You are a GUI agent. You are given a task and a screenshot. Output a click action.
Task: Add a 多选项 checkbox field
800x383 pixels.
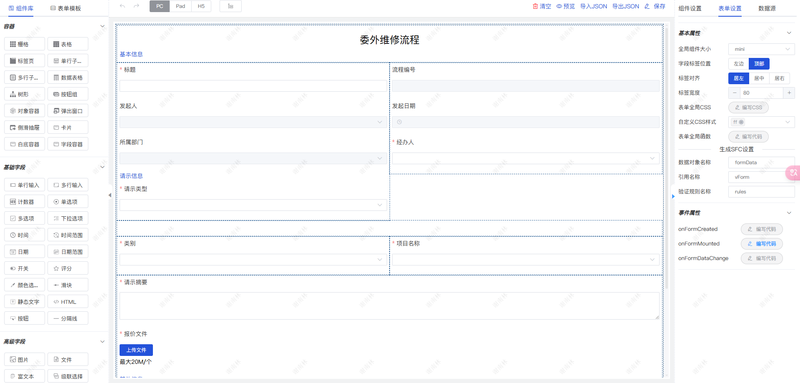24,218
